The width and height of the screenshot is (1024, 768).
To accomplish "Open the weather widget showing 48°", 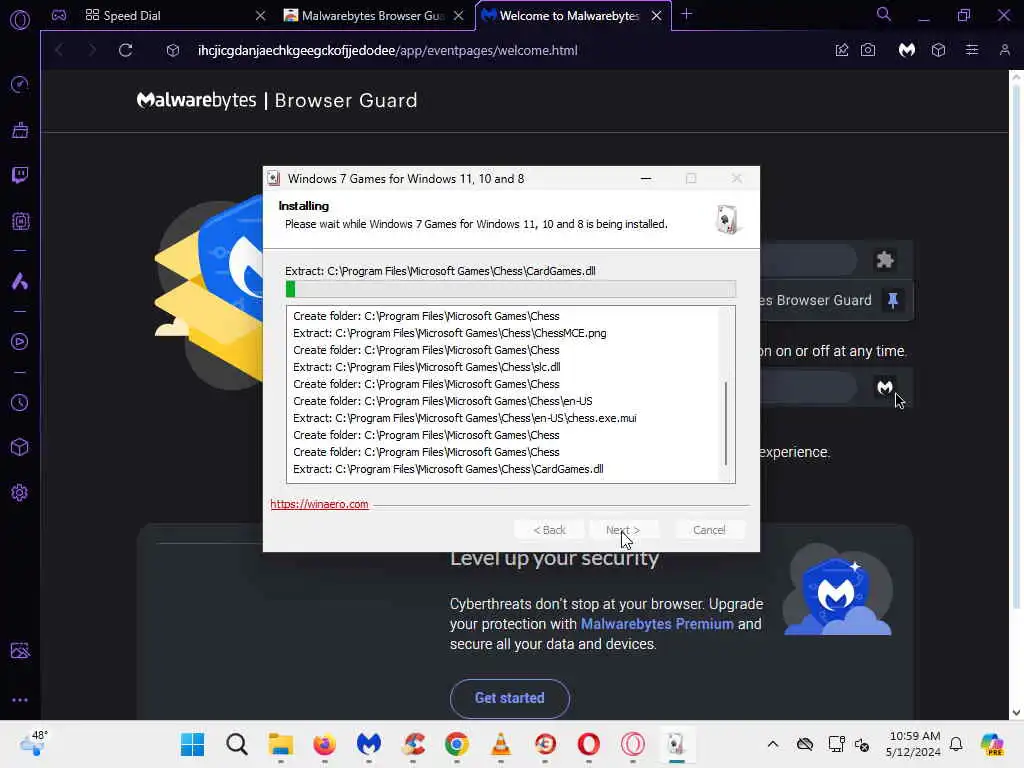I will 34,744.
